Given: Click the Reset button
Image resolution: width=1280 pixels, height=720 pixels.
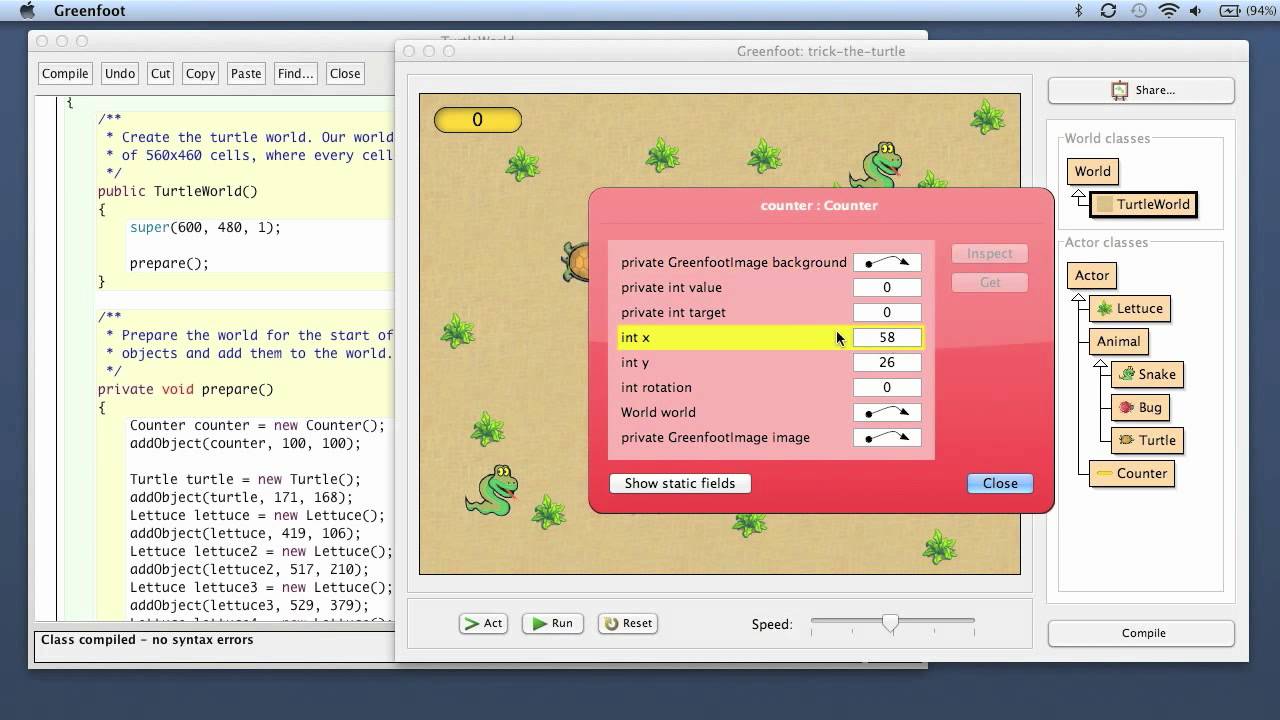Looking at the screenshot, I should 628,623.
